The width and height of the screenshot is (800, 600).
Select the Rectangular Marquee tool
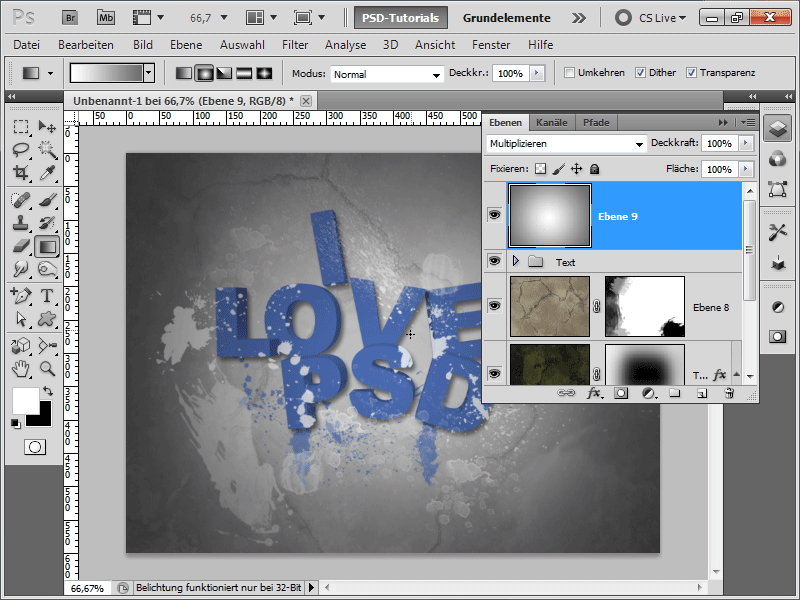(21, 126)
